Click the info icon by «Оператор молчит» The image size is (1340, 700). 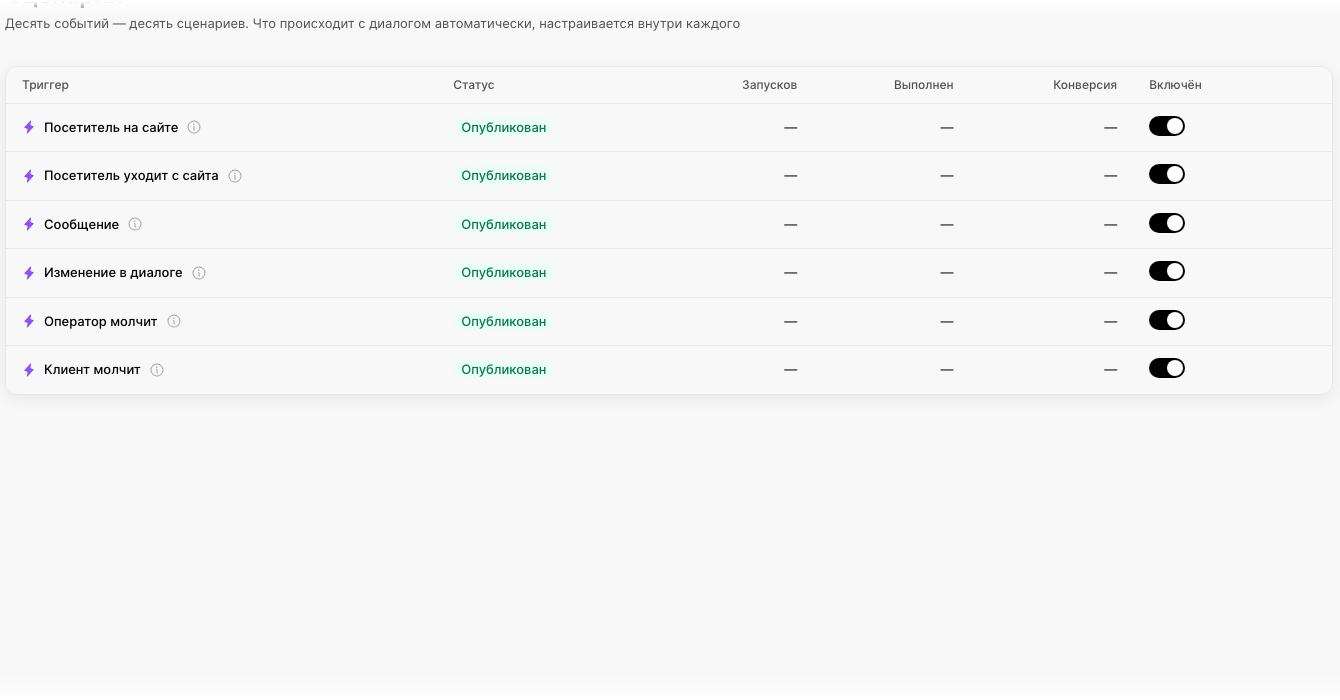[174, 321]
